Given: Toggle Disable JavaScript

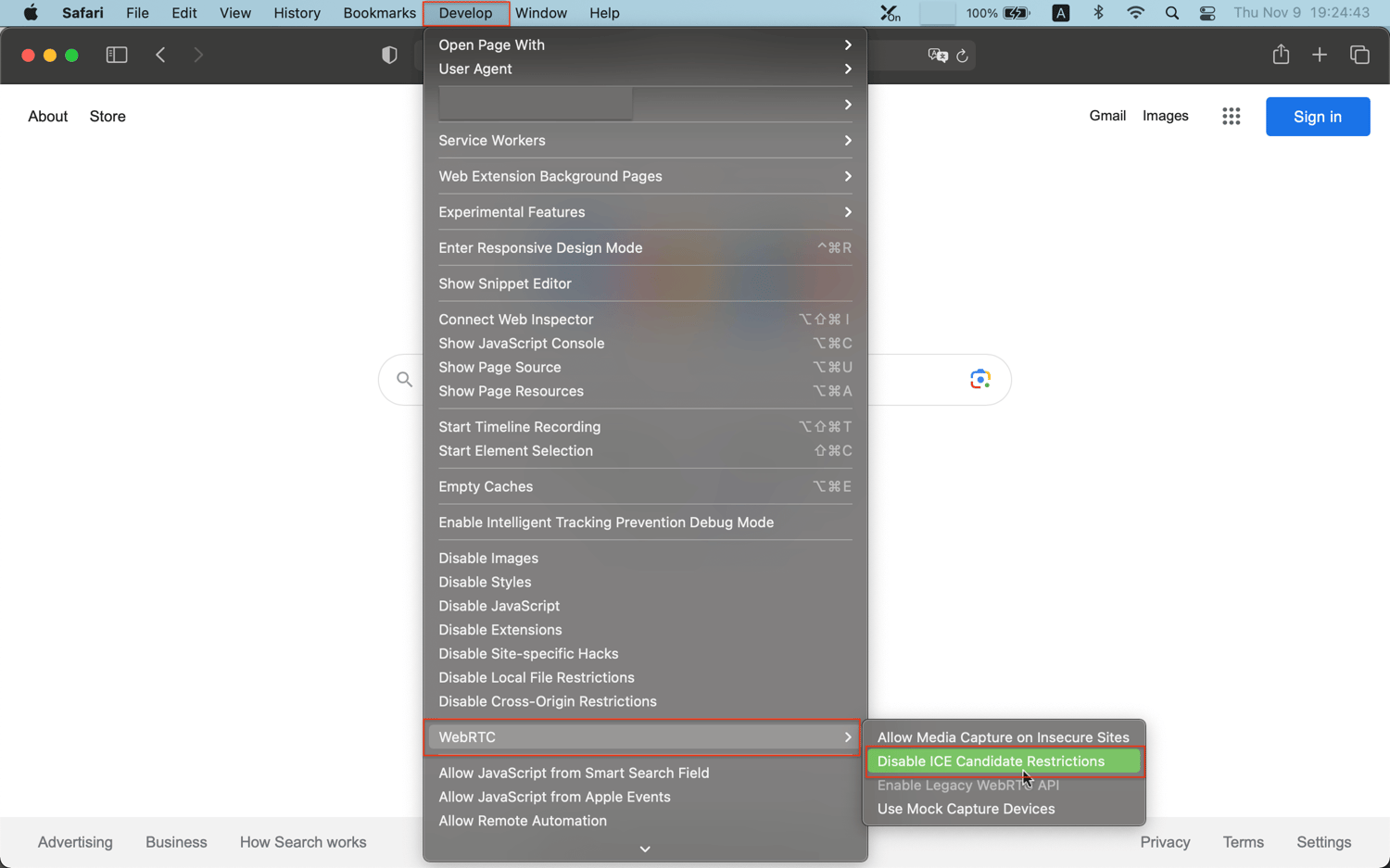Looking at the screenshot, I should (x=499, y=606).
